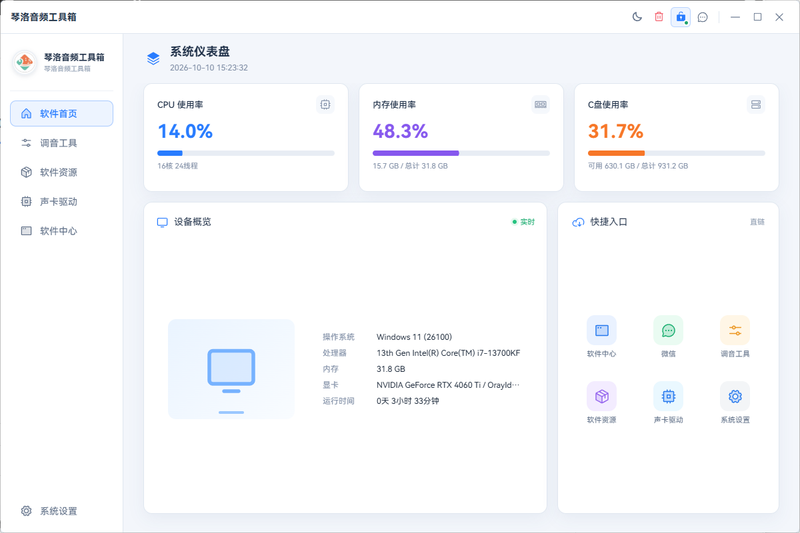Viewport: 800px width, 533px height.
Task: Close the 琴洛音频工具箱 window
Action: [779, 17]
